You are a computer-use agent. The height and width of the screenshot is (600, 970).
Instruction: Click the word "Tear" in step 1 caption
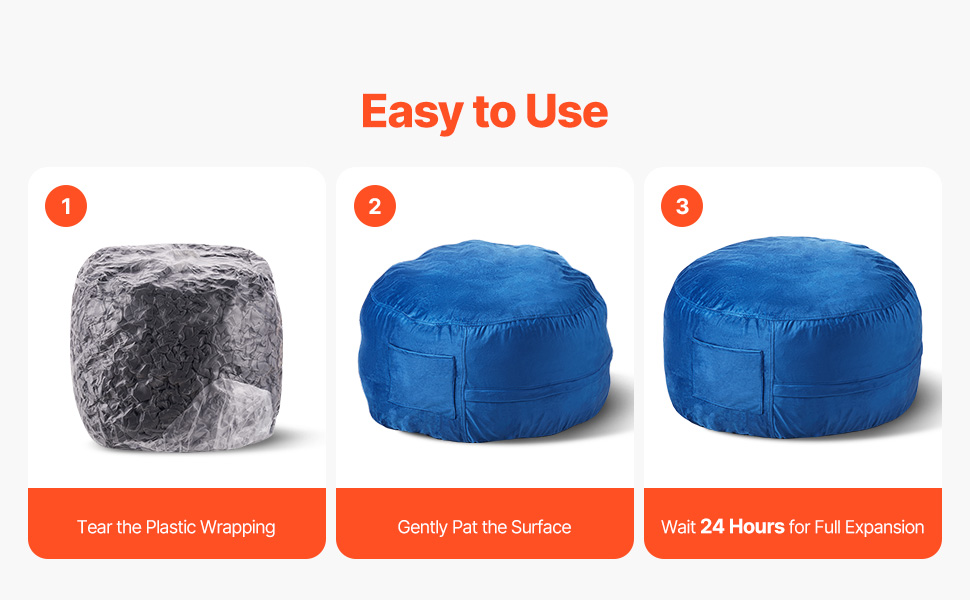coord(95,527)
